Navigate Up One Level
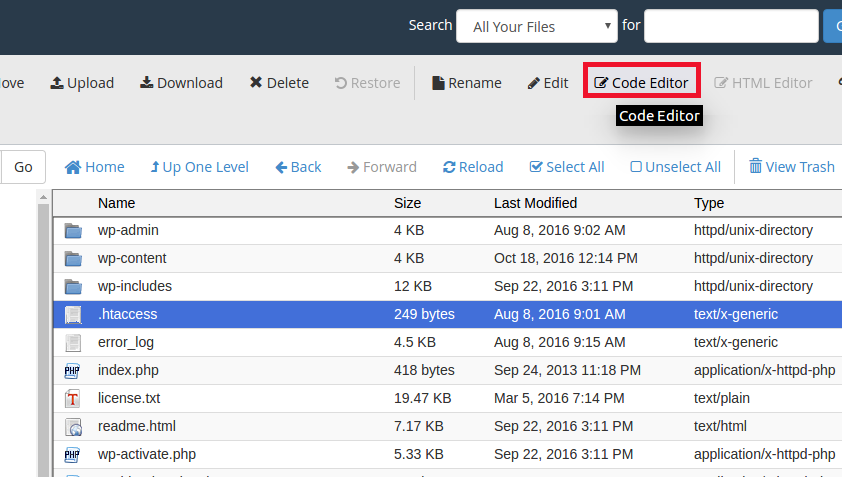This screenshot has width=842, height=477. tap(199, 167)
